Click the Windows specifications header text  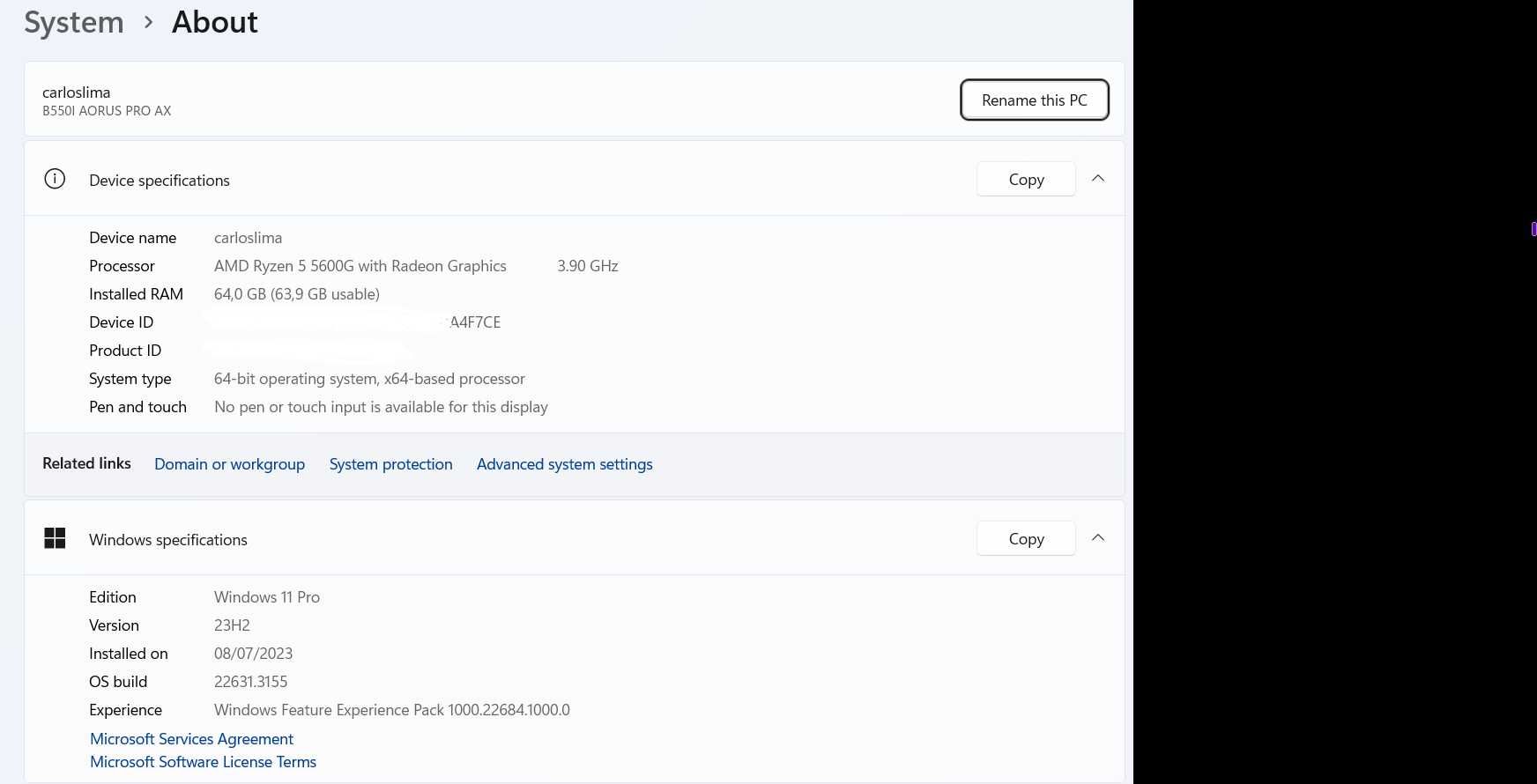(x=168, y=540)
